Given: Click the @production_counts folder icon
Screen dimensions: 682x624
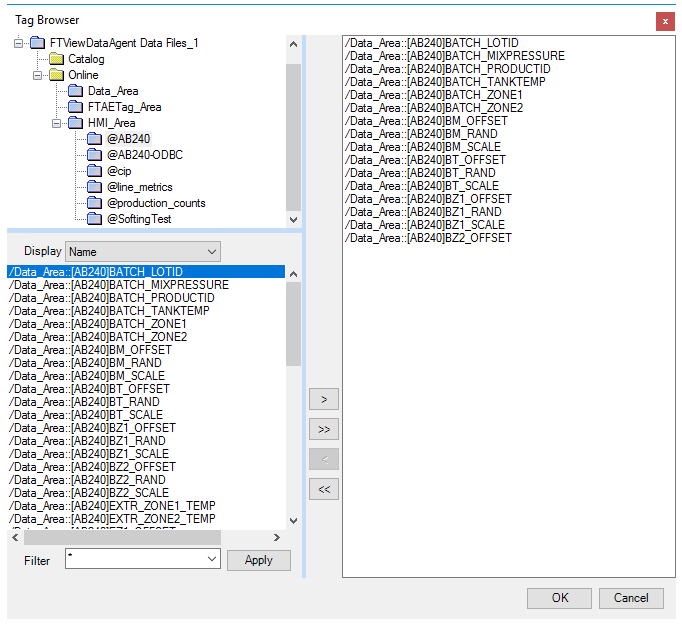Looking at the screenshot, I should point(94,204).
